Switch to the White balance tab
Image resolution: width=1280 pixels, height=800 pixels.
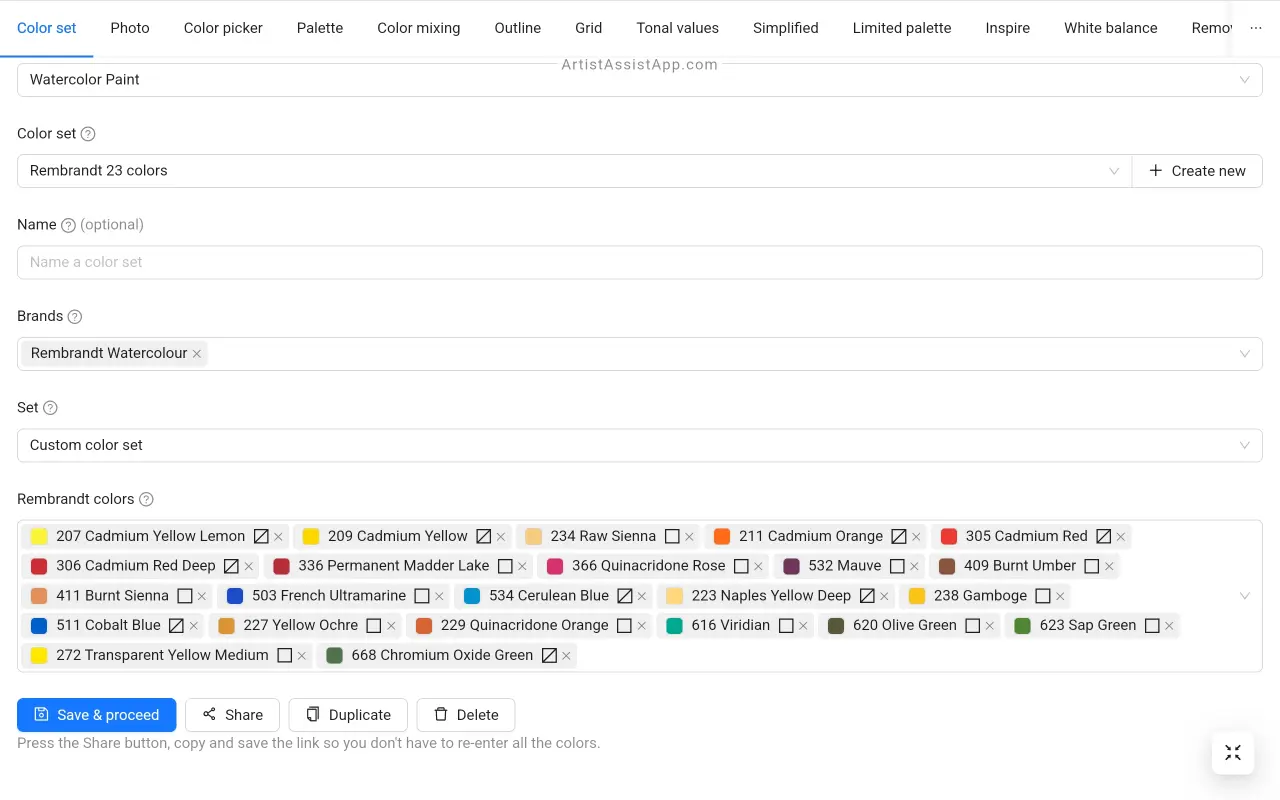pyautogui.click(x=1111, y=28)
